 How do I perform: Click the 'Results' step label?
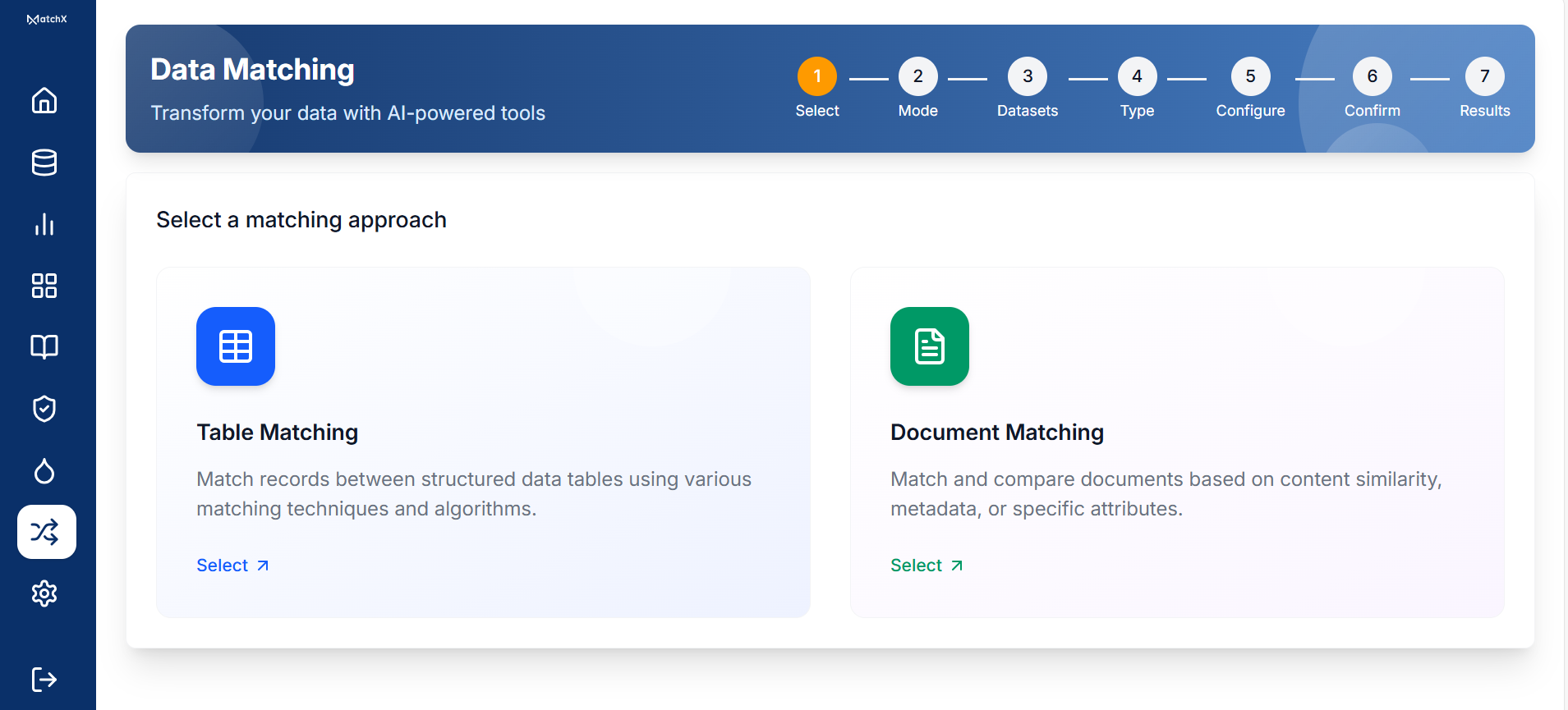(x=1485, y=111)
